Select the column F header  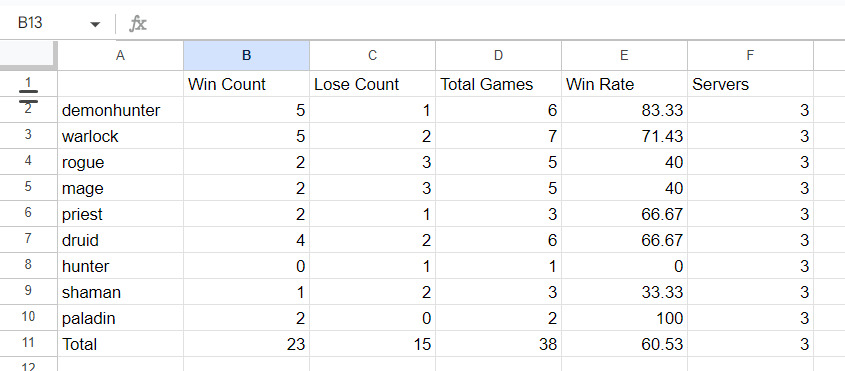(751, 56)
